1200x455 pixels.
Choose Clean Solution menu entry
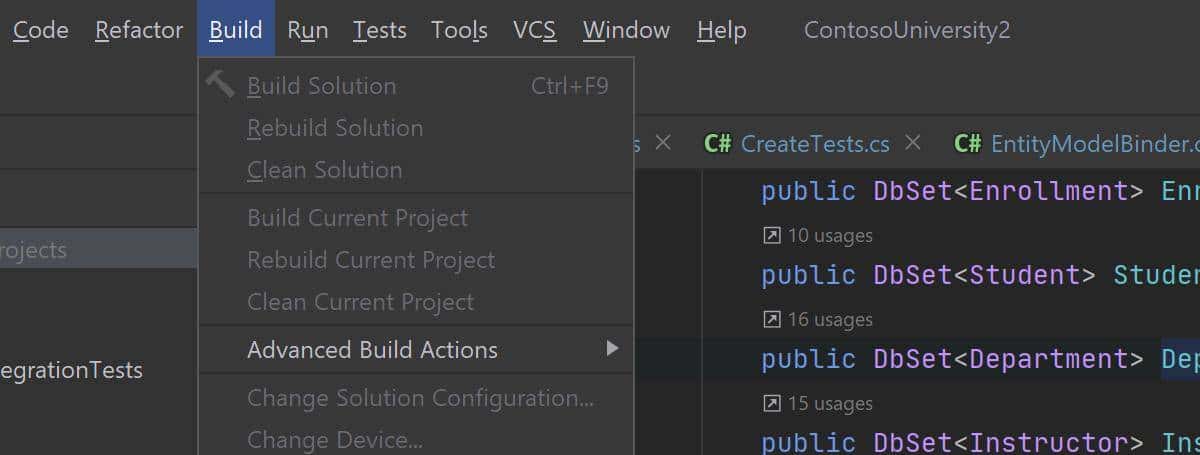coord(325,170)
